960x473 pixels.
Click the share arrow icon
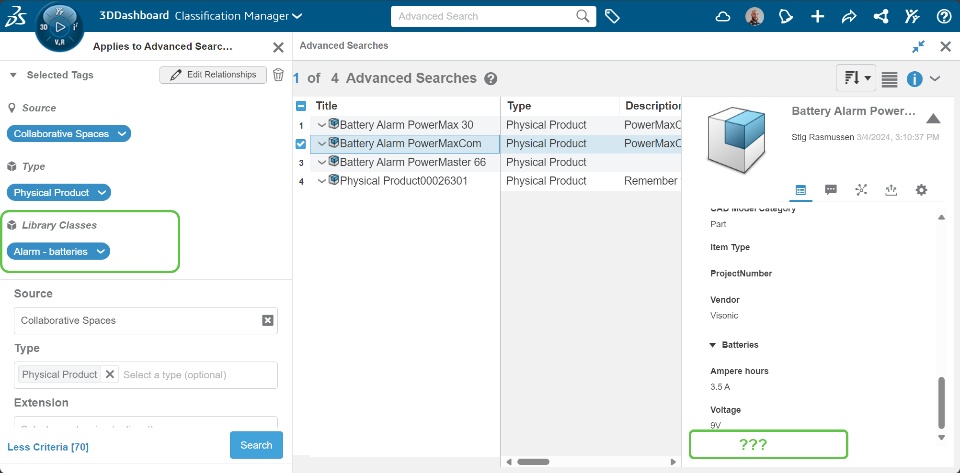pos(849,17)
